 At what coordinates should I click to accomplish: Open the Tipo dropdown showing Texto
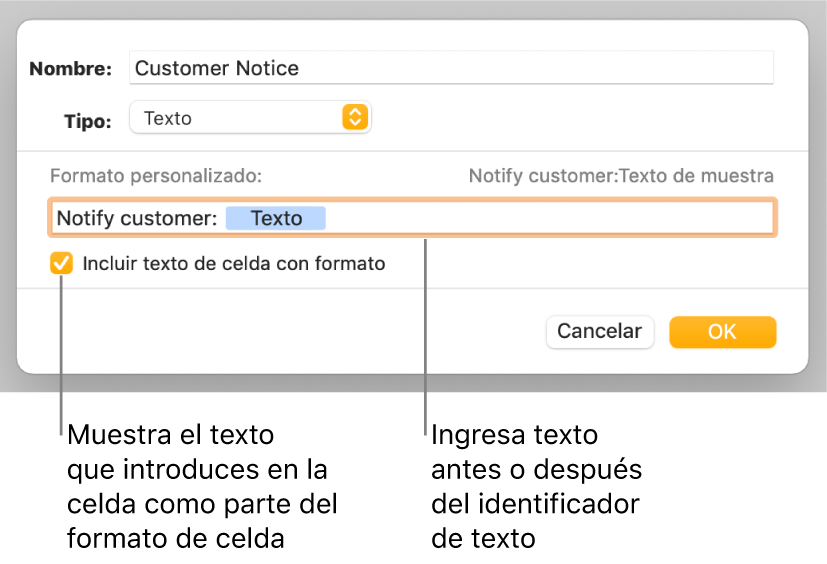[x=250, y=117]
